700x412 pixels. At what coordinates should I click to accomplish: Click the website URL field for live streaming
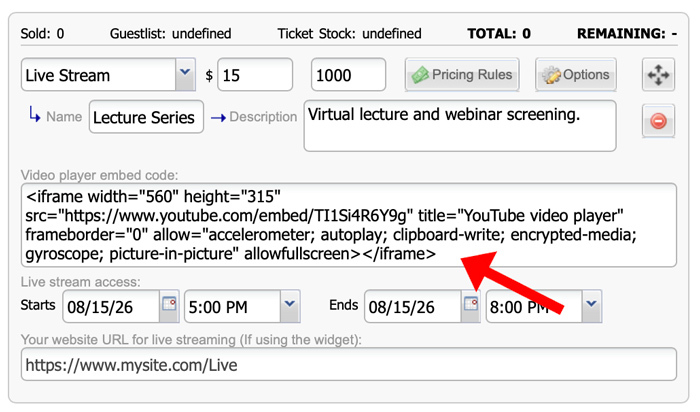click(x=349, y=365)
